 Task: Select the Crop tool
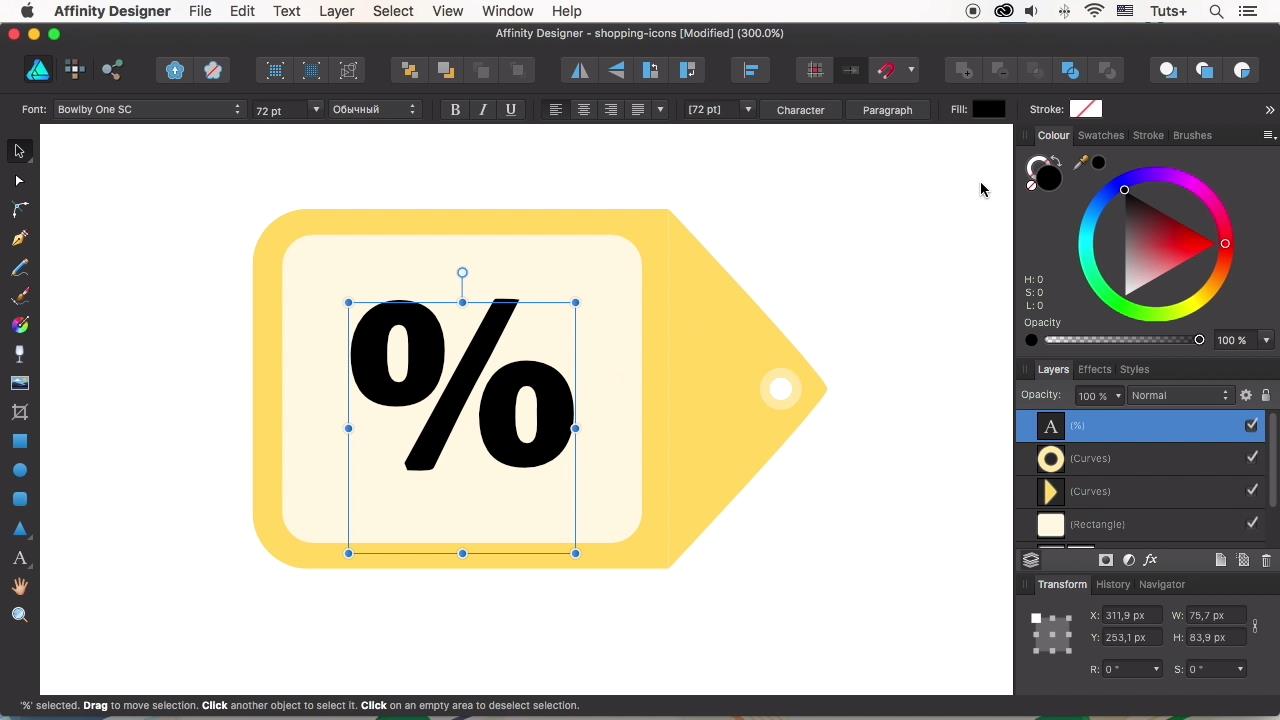pos(19,412)
